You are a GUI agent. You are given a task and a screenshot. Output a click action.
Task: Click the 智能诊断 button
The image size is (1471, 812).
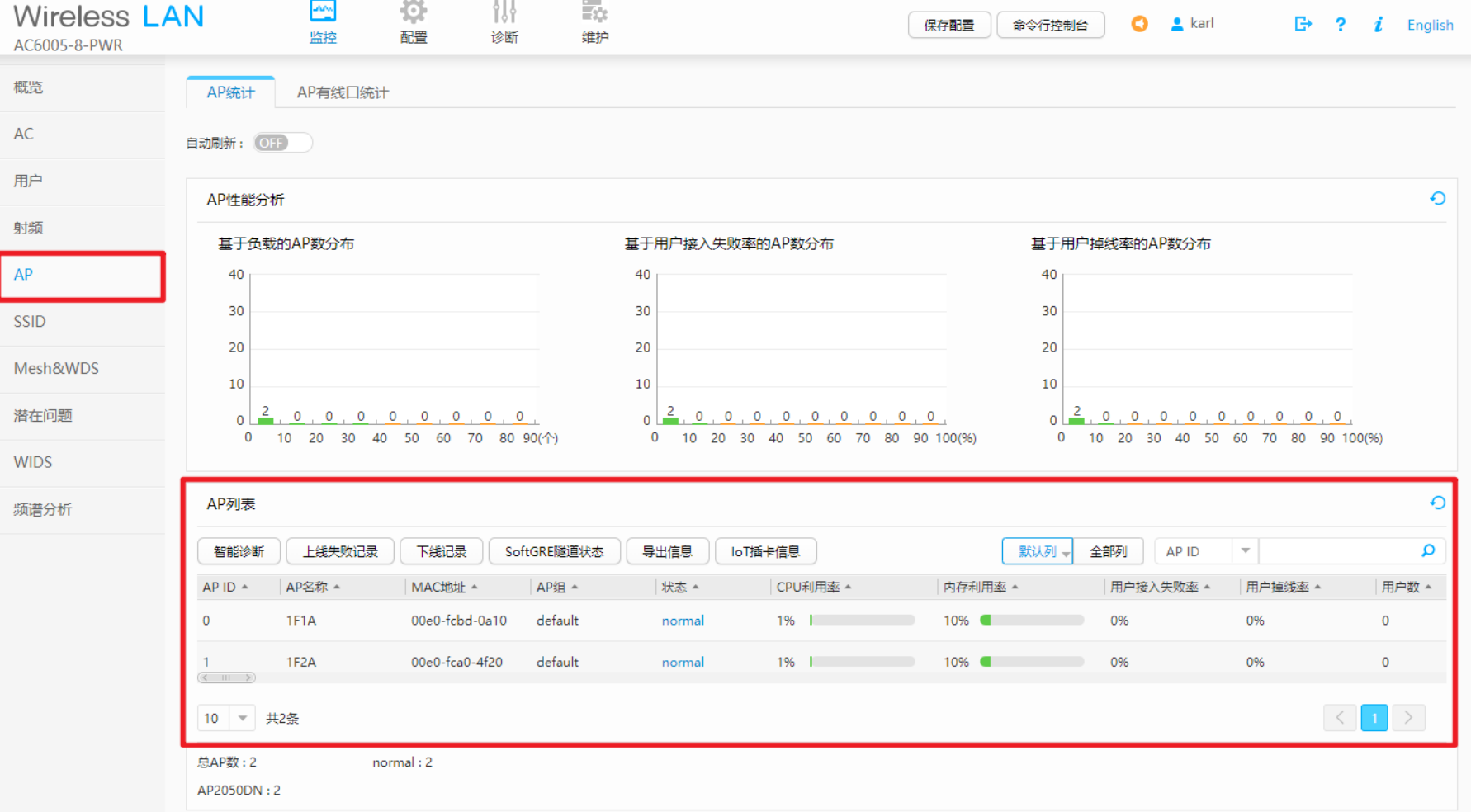(x=239, y=551)
